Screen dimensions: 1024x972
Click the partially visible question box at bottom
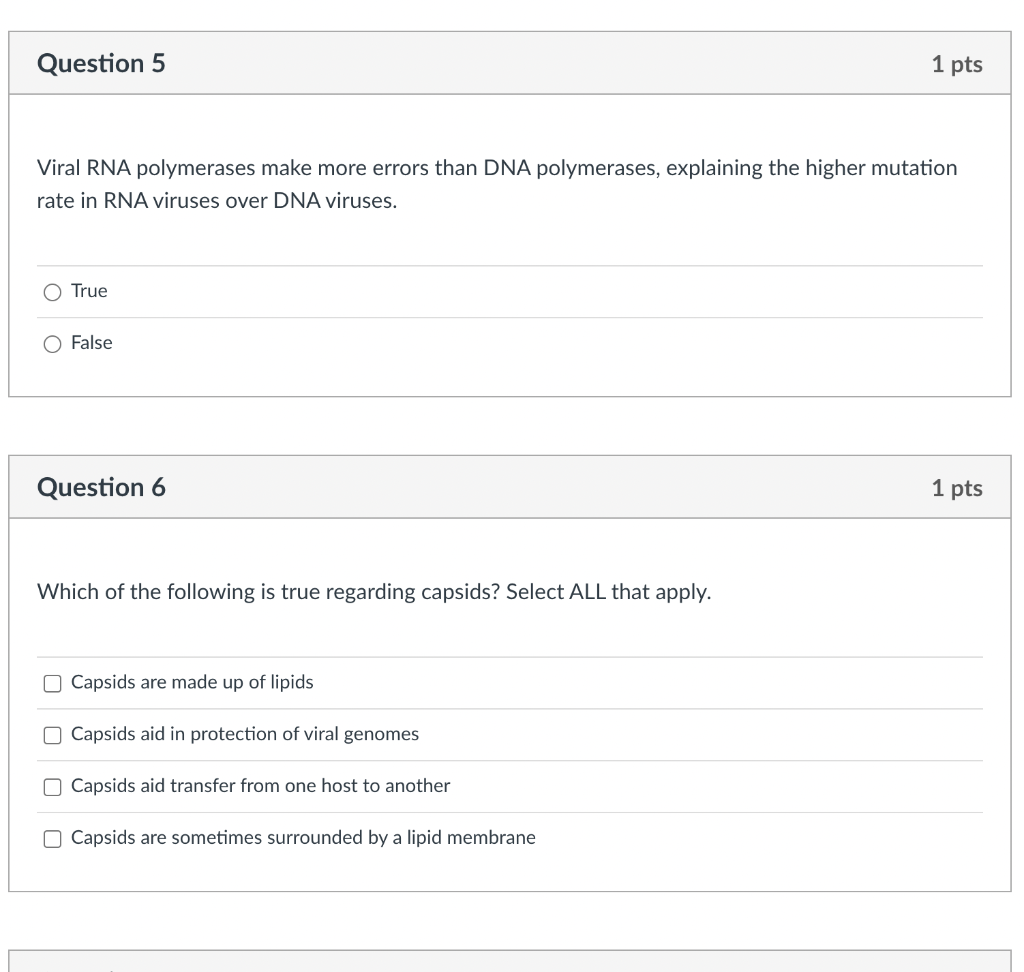(510, 961)
